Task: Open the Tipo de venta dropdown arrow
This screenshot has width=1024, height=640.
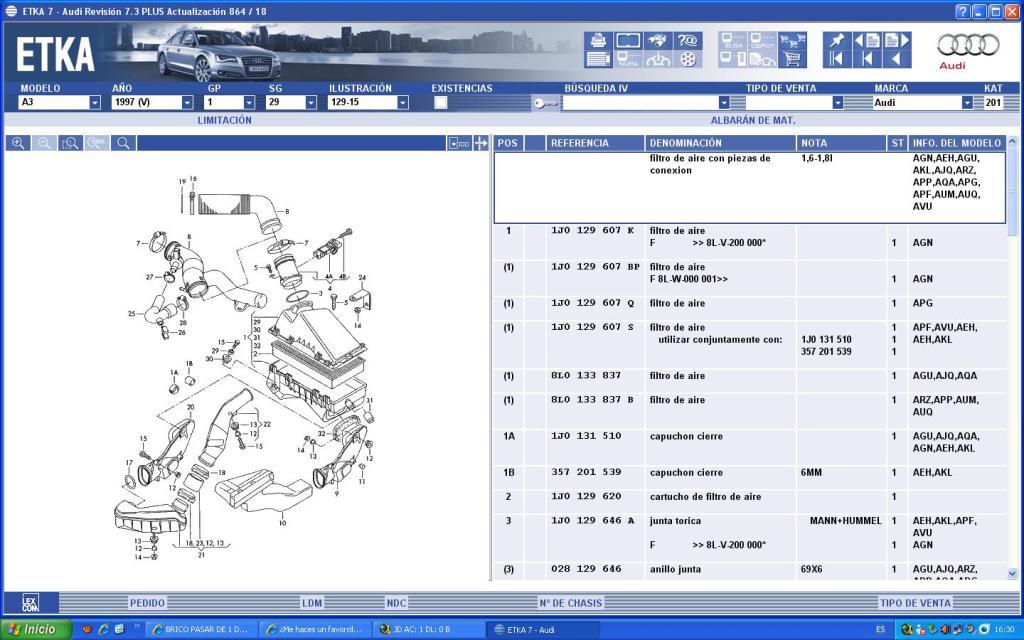Action: (x=838, y=103)
